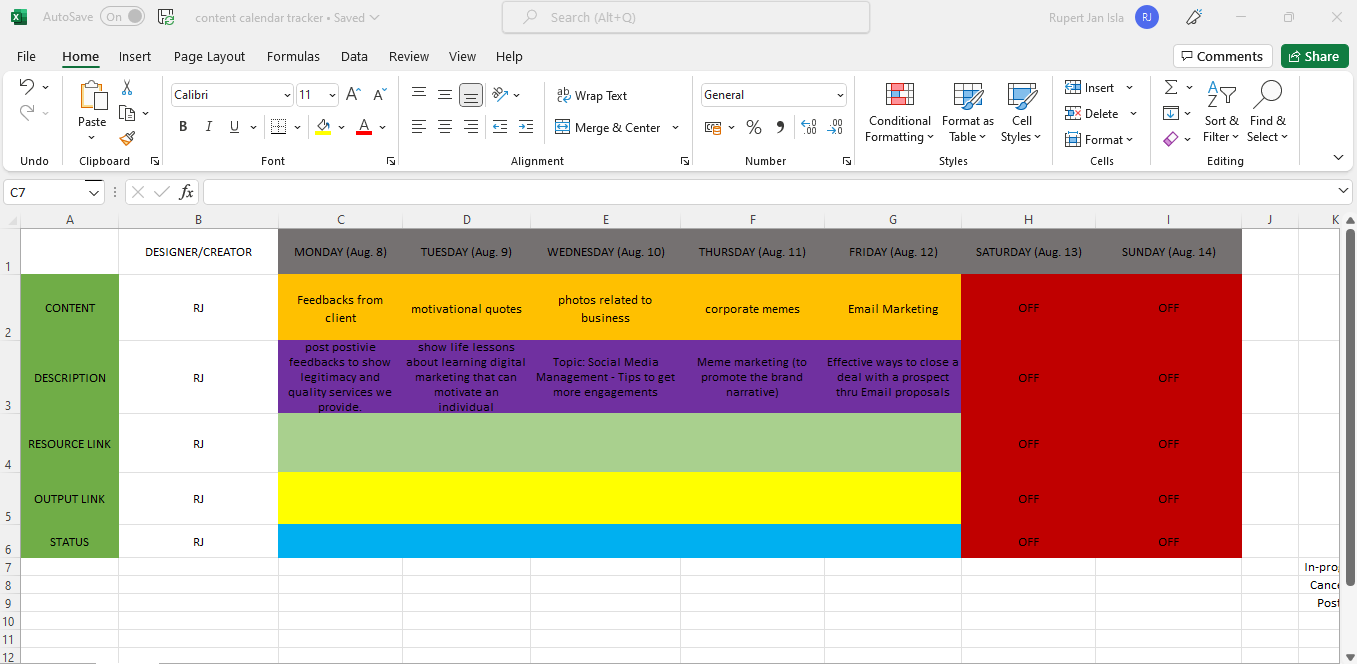Open Cell Styles gallery
The width and height of the screenshot is (1357, 664).
1021,113
